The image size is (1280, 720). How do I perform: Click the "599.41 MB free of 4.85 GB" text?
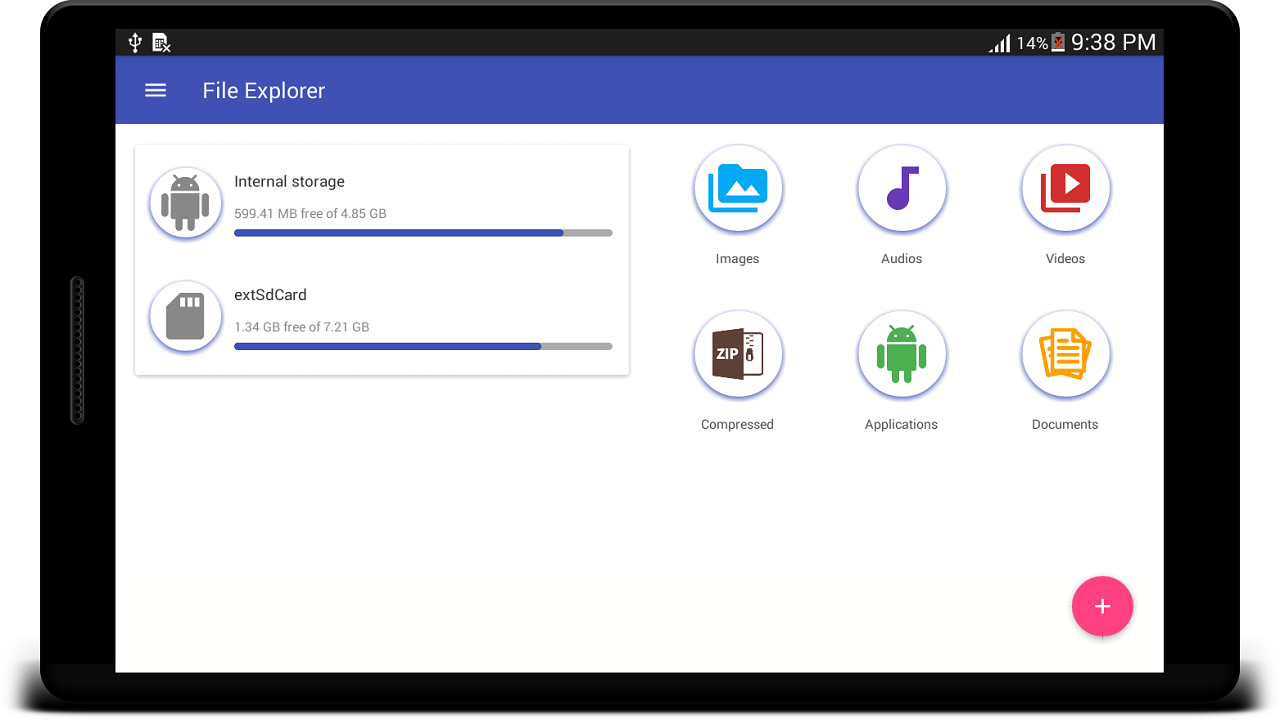pyautogui.click(x=310, y=213)
